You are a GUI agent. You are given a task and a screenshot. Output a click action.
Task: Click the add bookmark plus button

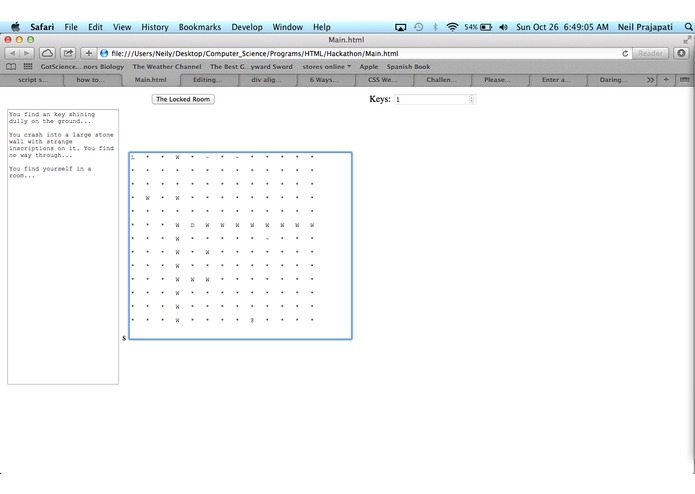tap(88, 53)
